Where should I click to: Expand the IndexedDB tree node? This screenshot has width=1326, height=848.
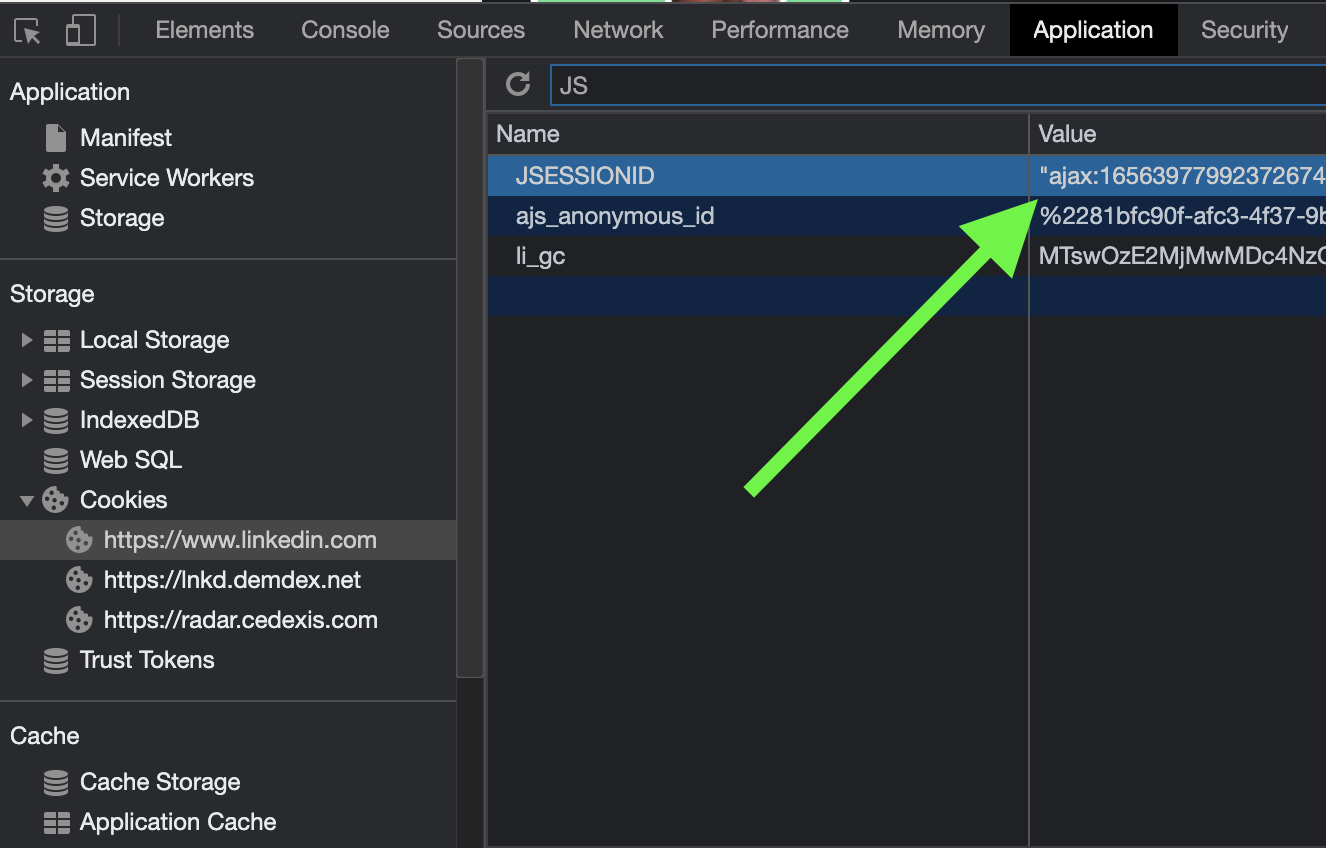point(27,420)
